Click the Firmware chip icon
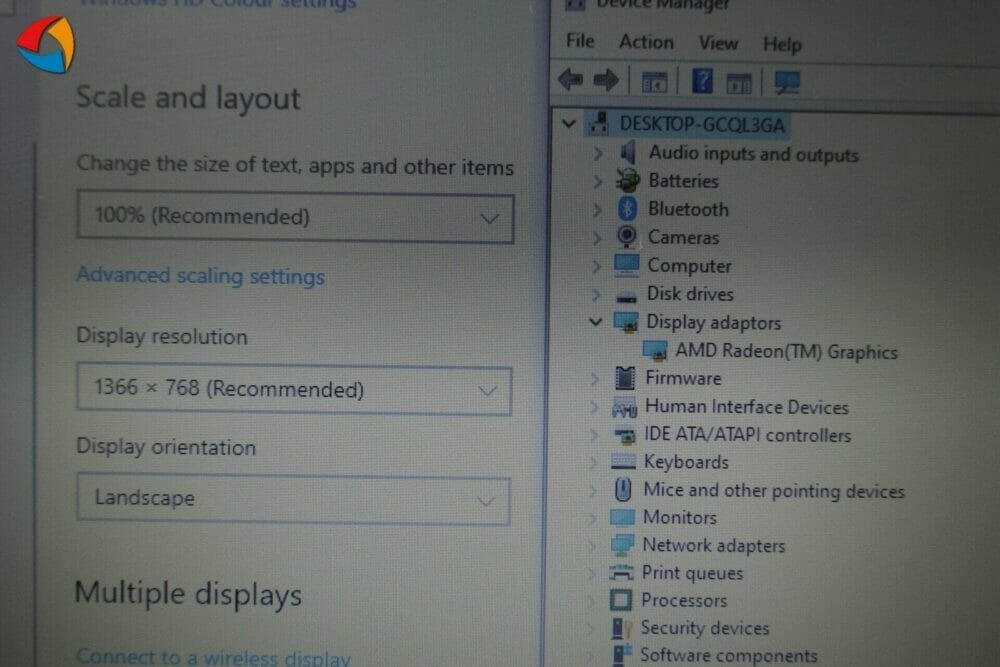The height and width of the screenshot is (667, 1000). pyautogui.click(x=624, y=378)
